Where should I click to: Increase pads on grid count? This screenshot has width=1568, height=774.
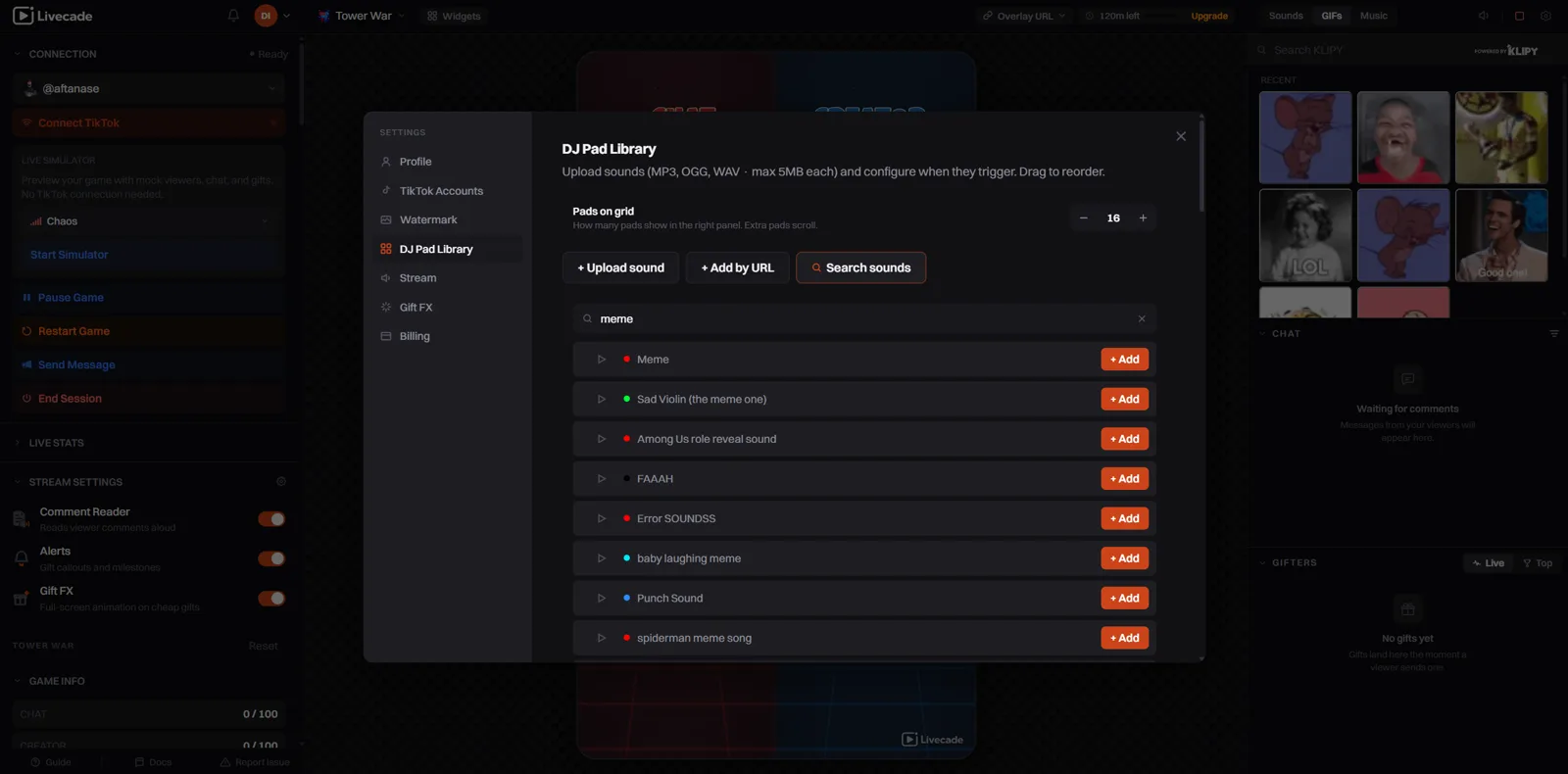[x=1143, y=218]
